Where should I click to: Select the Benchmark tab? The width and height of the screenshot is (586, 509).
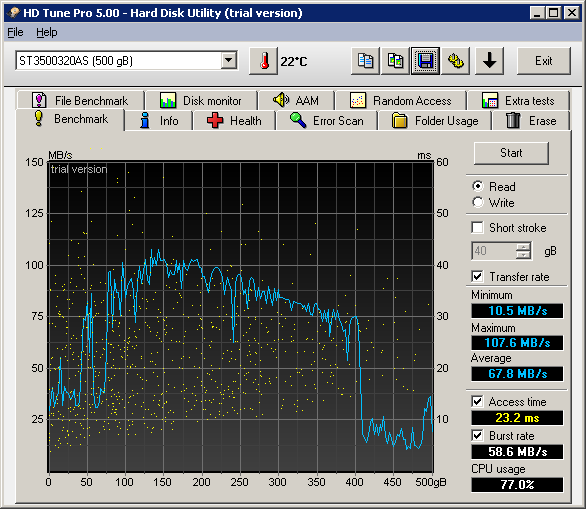coord(70,119)
